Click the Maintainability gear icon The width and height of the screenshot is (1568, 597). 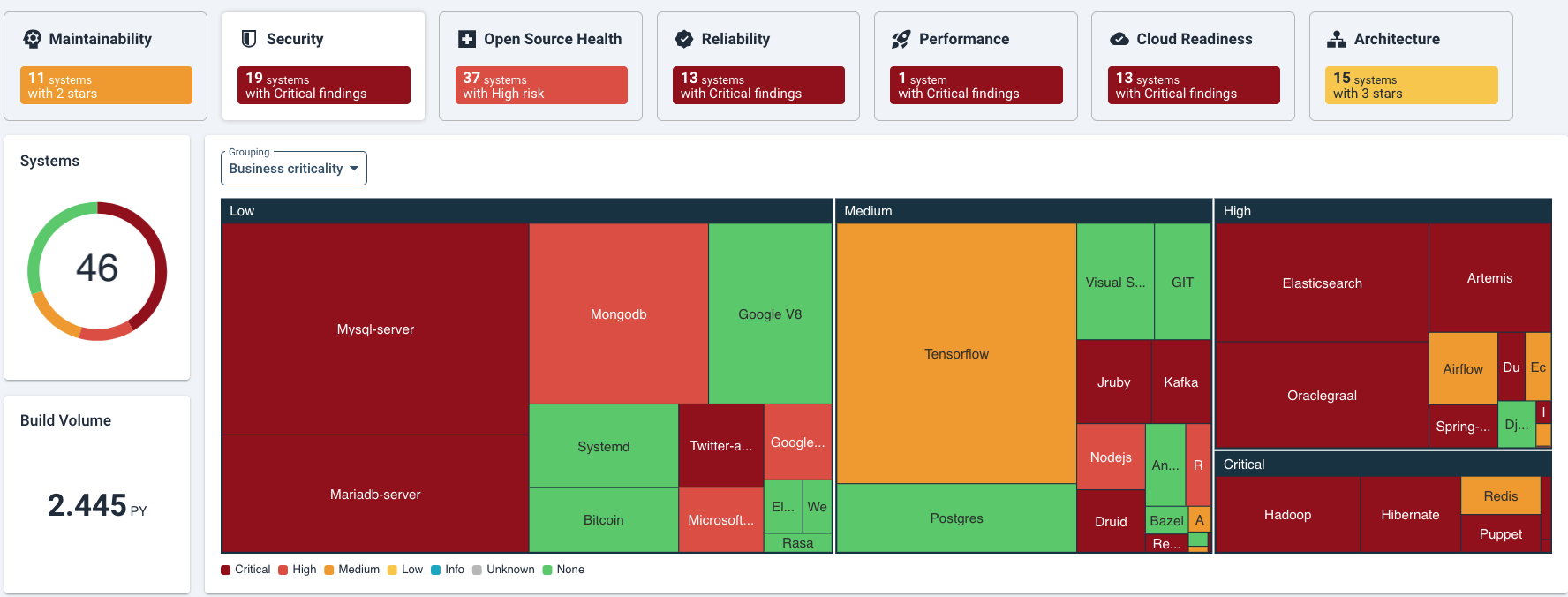click(x=33, y=39)
